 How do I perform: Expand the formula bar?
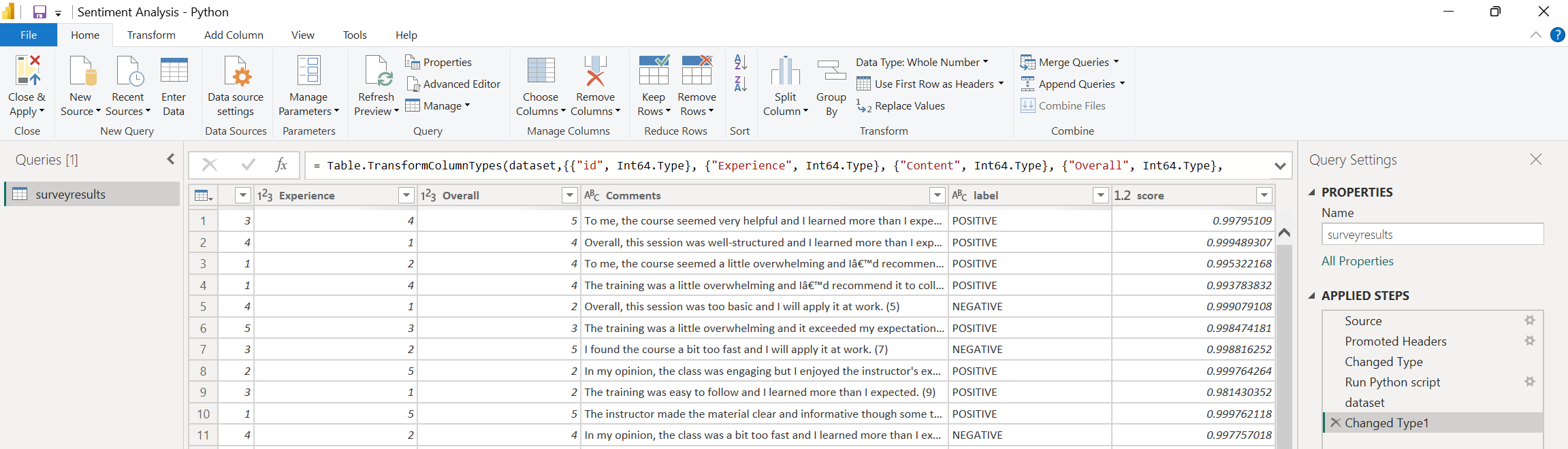click(1280, 165)
